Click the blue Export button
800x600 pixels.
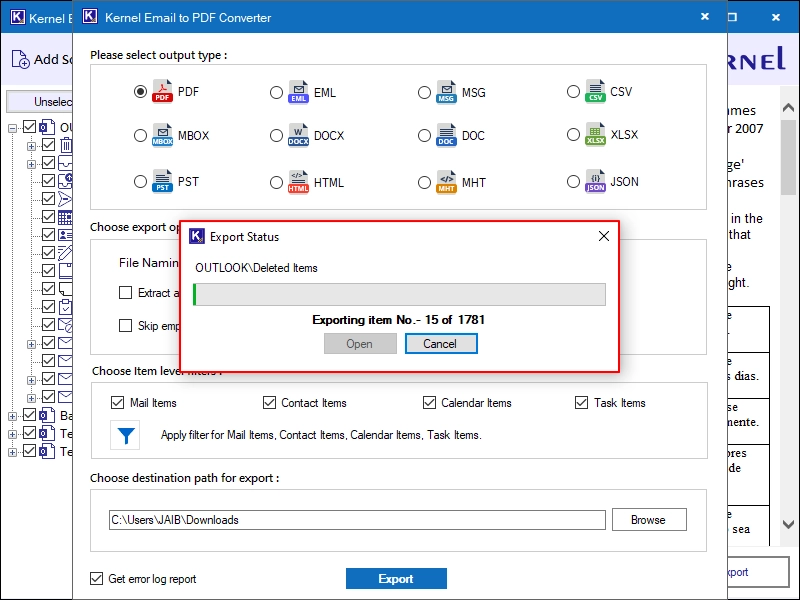pyautogui.click(x=396, y=578)
